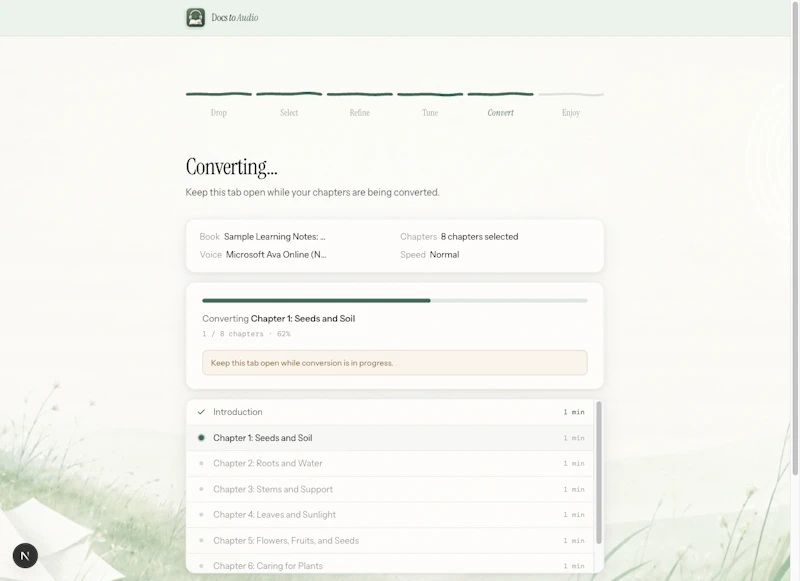This screenshot has height=581, width=800.
Task: Click the page vertical scrollbar
Action: [x=795, y=239]
